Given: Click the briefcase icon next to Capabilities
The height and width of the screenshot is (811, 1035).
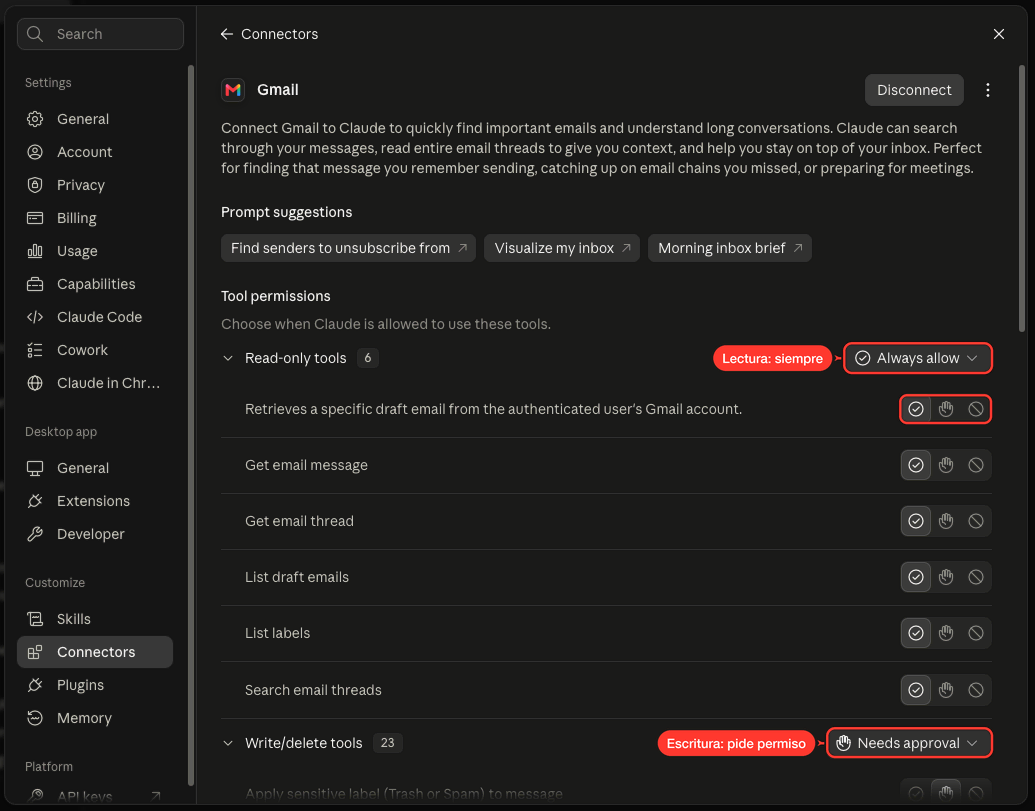Looking at the screenshot, I should [x=35, y=284].
